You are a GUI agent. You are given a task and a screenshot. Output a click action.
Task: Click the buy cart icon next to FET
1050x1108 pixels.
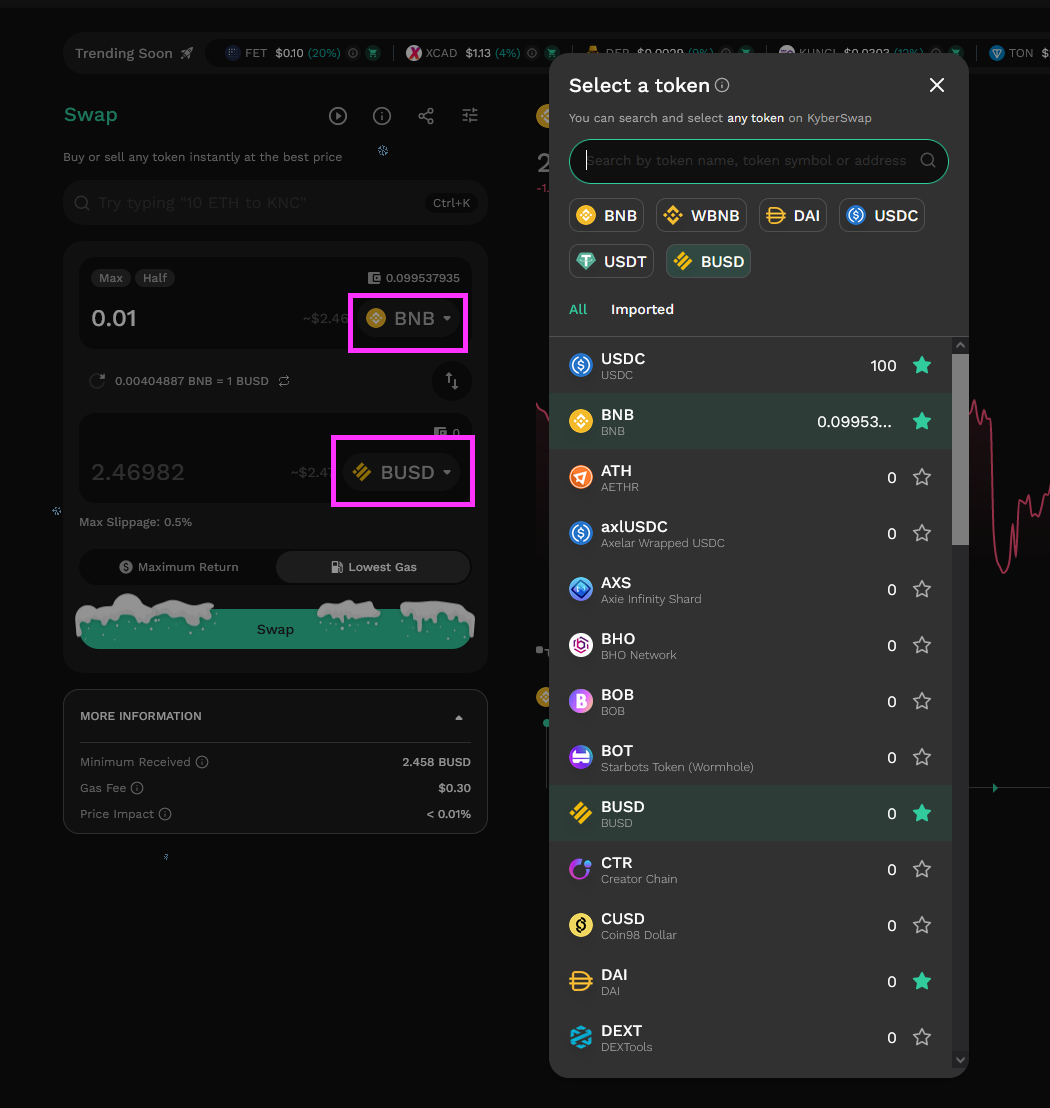coord(372,53)
